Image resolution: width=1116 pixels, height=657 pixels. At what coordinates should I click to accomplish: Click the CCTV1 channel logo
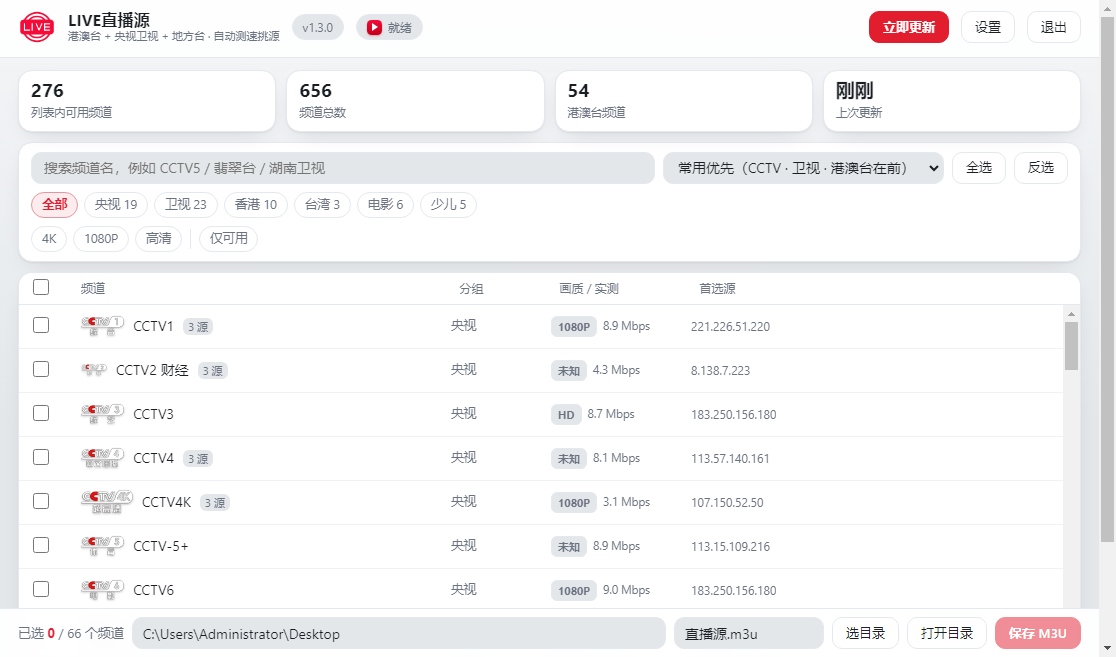102,326
